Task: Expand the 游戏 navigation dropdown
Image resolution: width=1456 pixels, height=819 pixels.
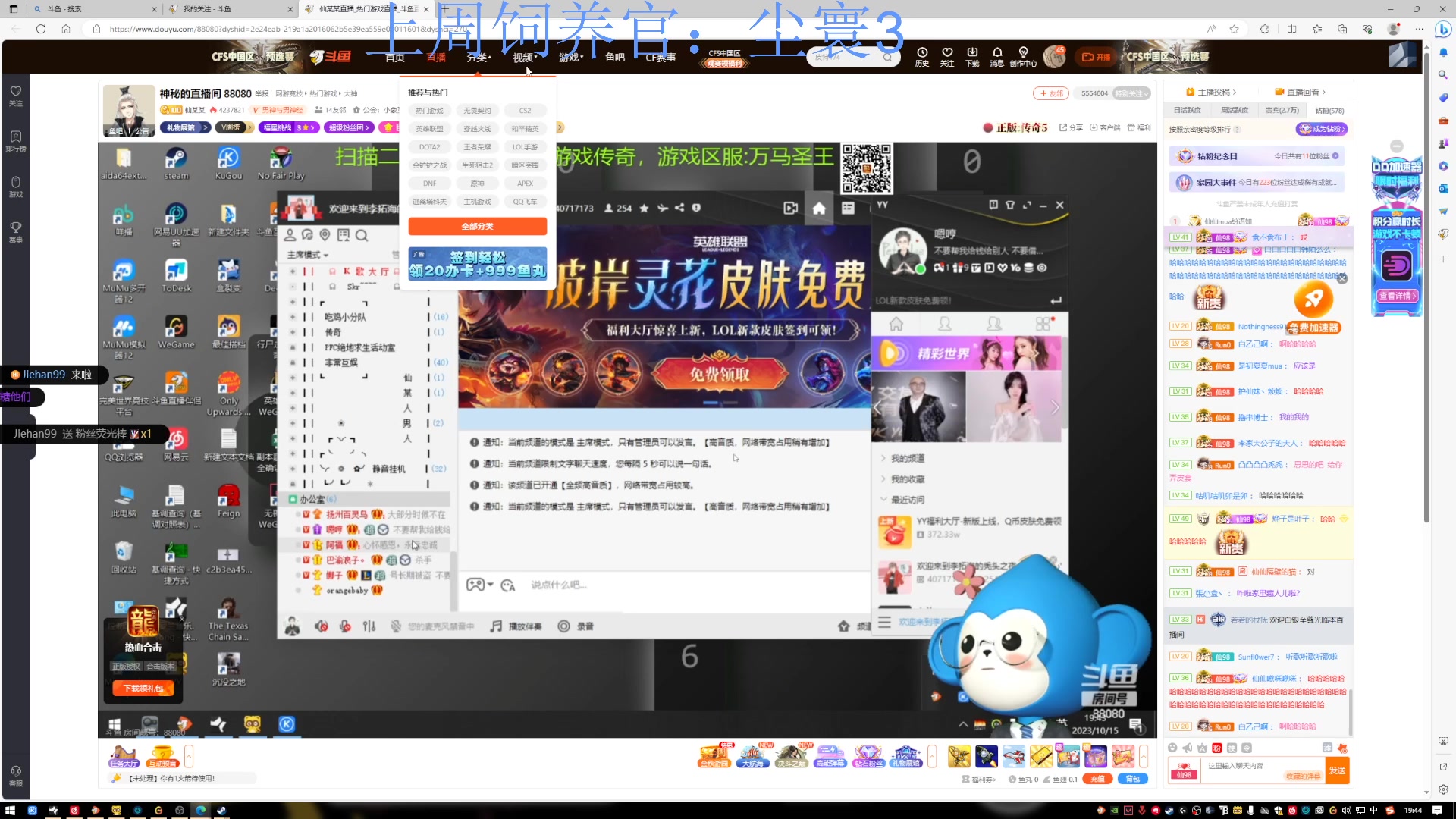Action: click(571, 58)
